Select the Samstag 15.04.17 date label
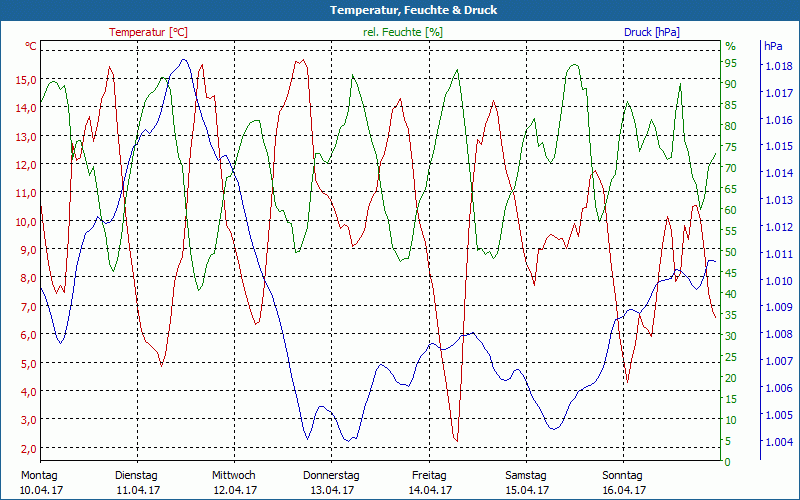 coord(527,483)
